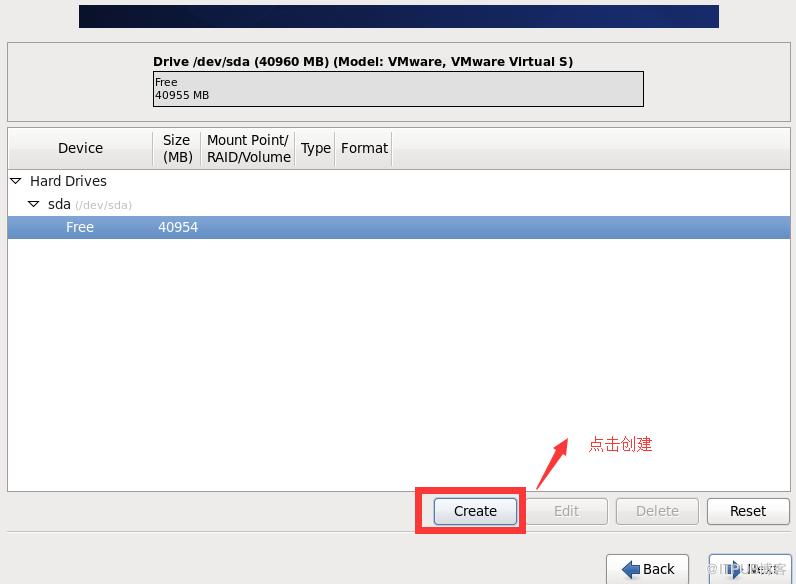Collapse the Hard Drives tree node
Viewport: 796px width, 584px height.
[16, 181]
